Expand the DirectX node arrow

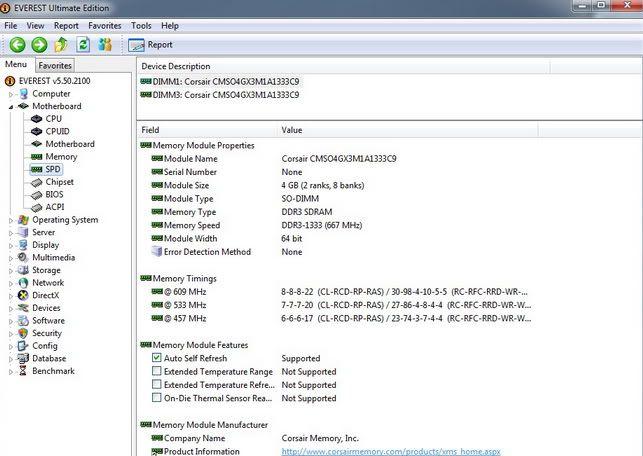click(x=11, y=296)
